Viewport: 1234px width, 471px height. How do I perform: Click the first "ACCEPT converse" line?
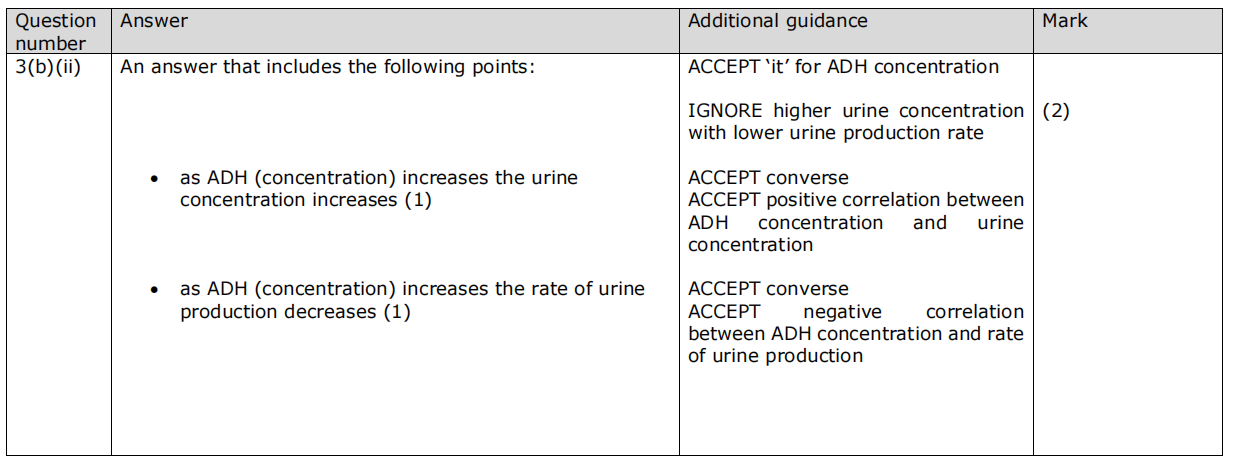click(768, 178)
